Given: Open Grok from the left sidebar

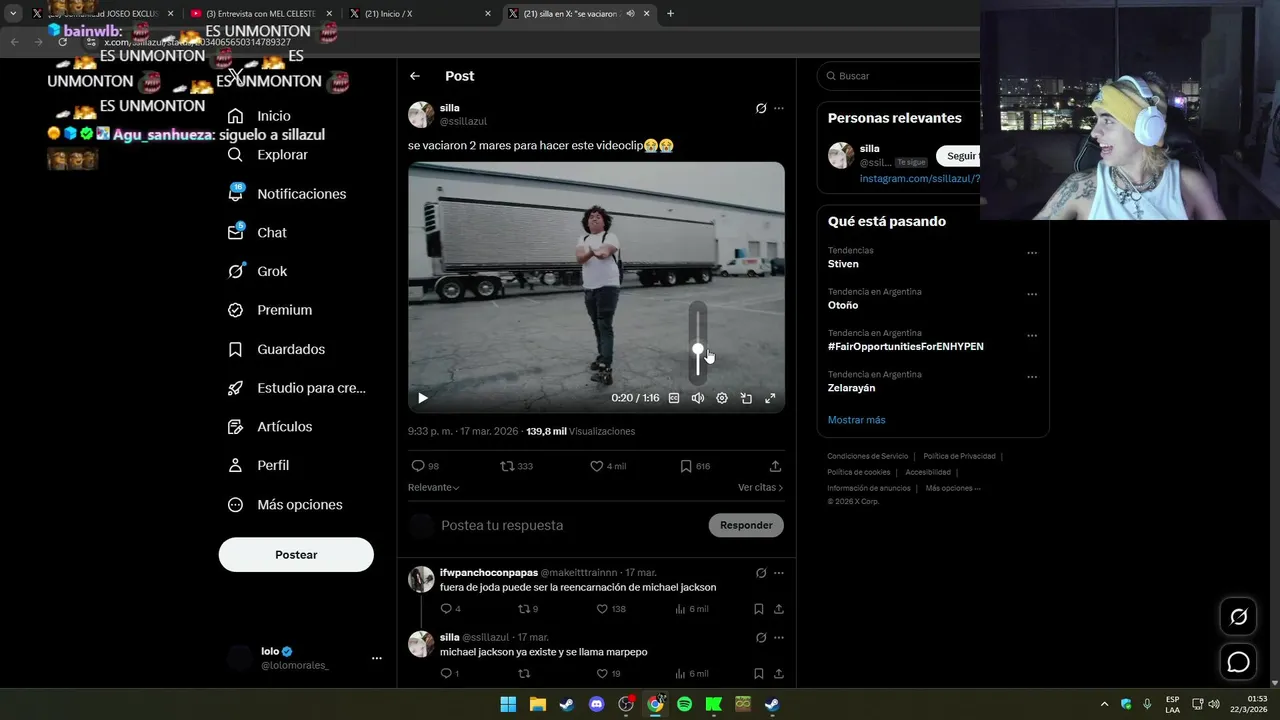Looking at the screenshot, I should [257, 271].
